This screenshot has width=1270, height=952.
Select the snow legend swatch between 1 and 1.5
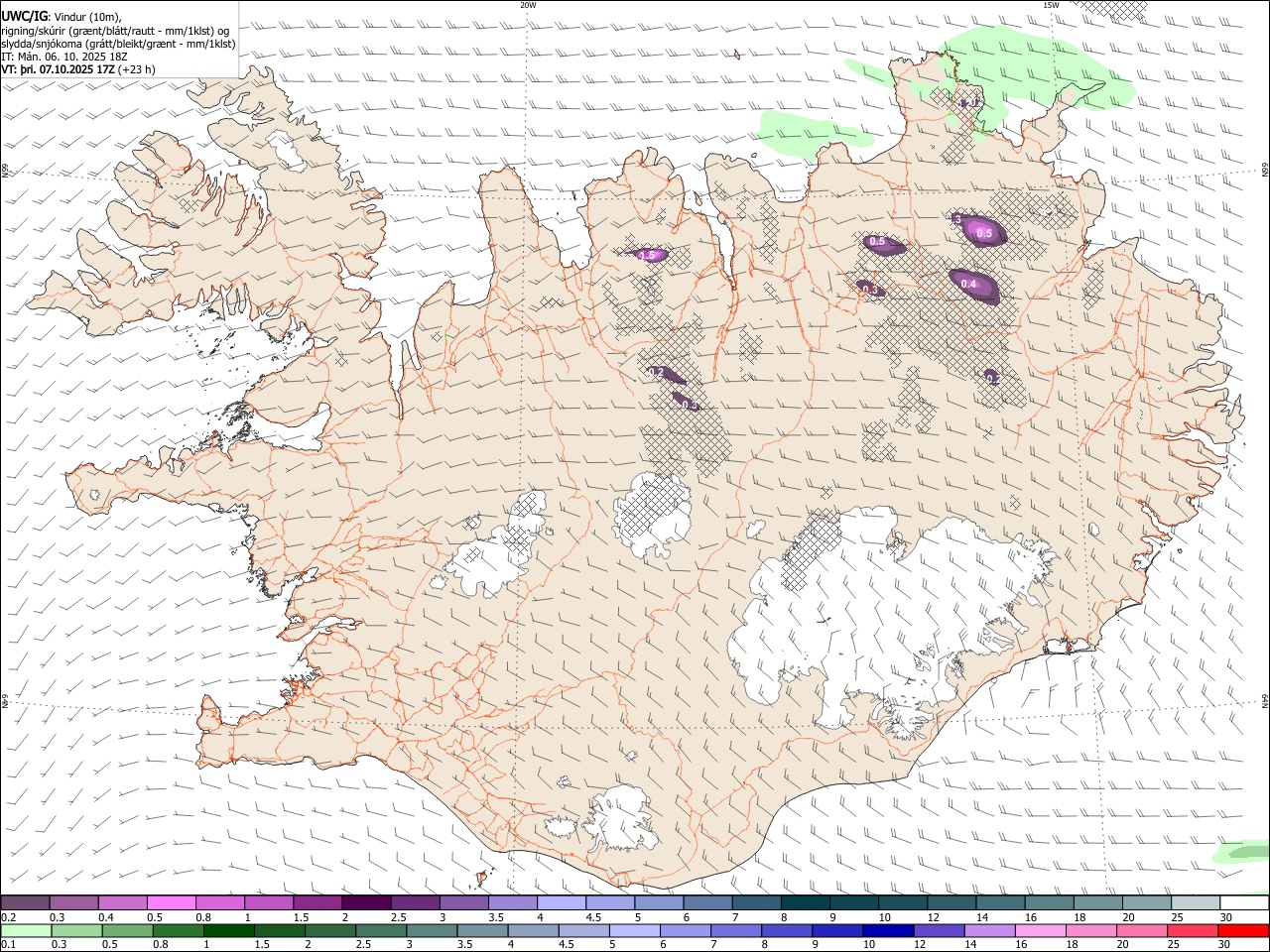pyautogui.click(x=269, y=902)
